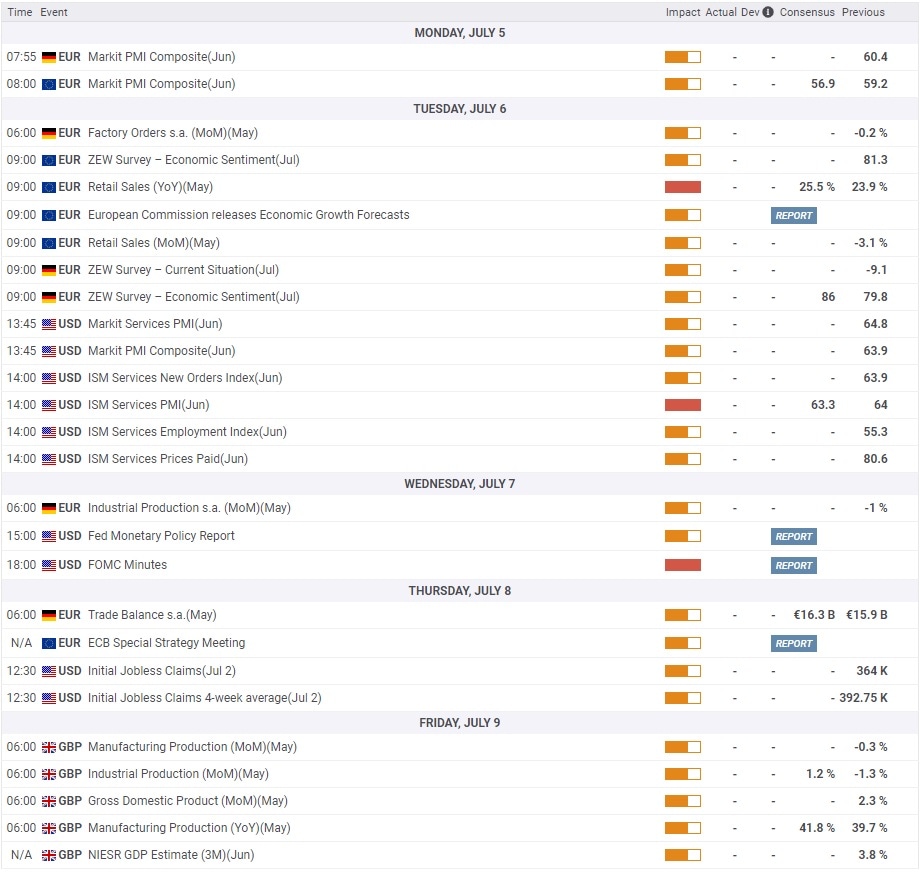Click the US flag beside Initial Jobless Claims
Image resolution: width=921 pixels, height=872 pixels.
pos(51,670)
